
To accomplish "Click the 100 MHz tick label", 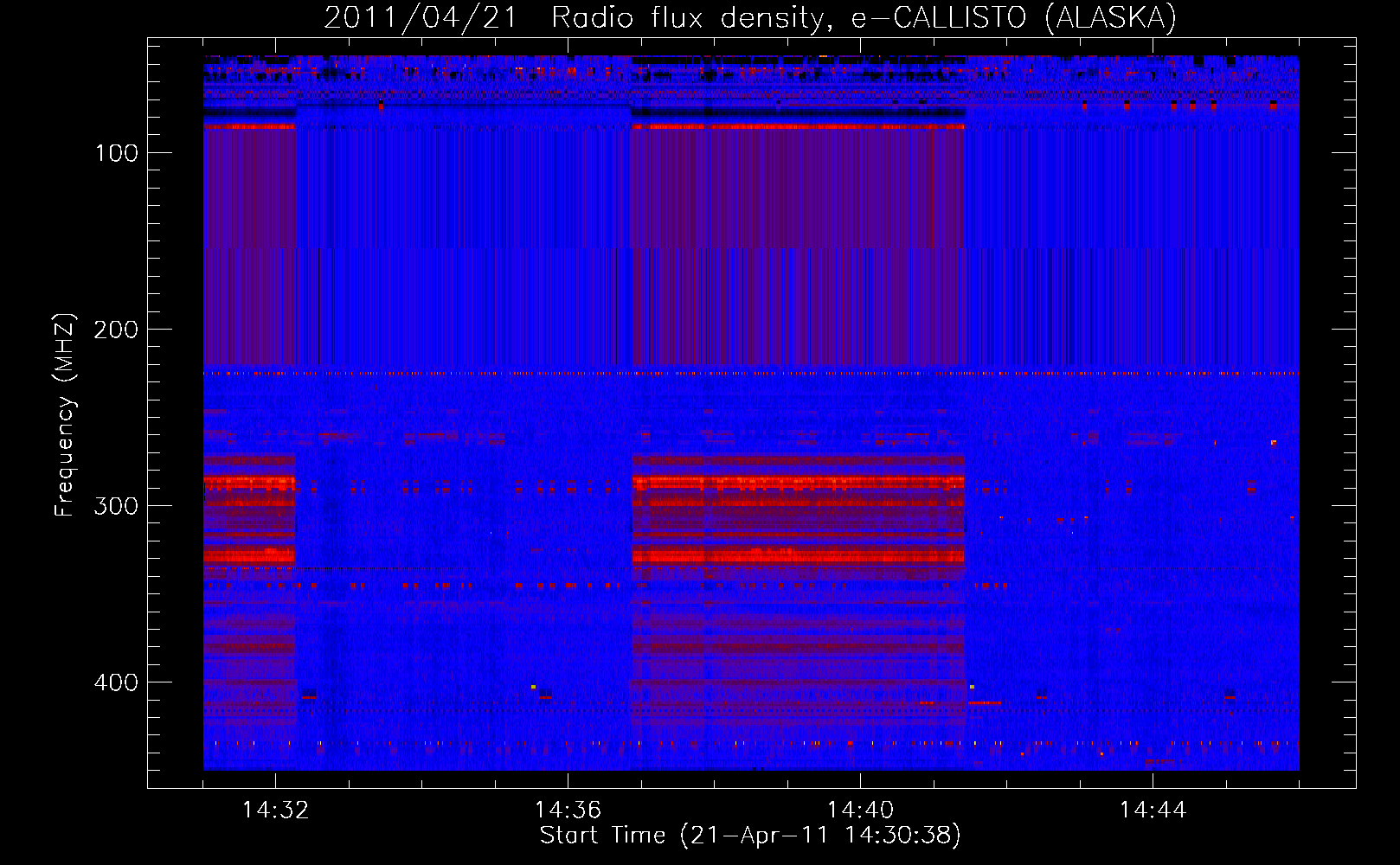I will (x=116, y=154).
